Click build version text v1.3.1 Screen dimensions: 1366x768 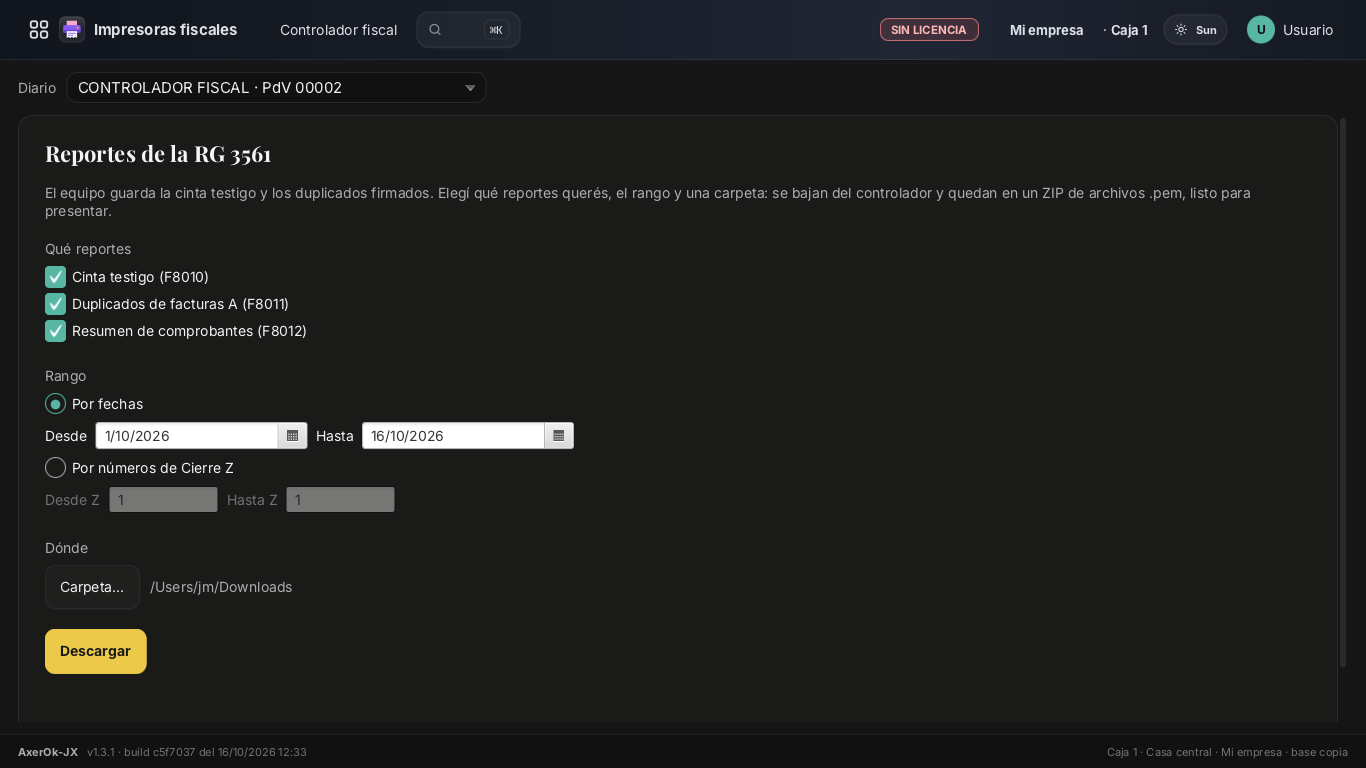click(x=197, y=752)
